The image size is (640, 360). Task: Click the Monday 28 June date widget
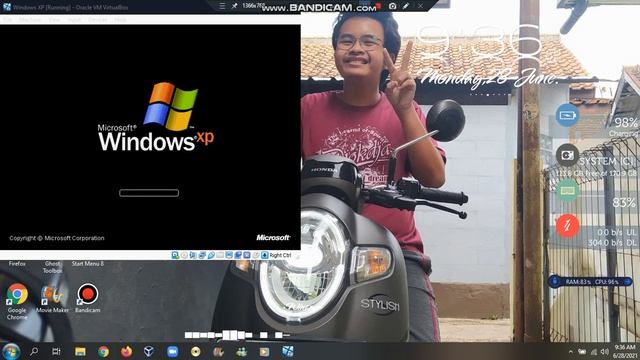pyautogui.click(x=489, y=78)
